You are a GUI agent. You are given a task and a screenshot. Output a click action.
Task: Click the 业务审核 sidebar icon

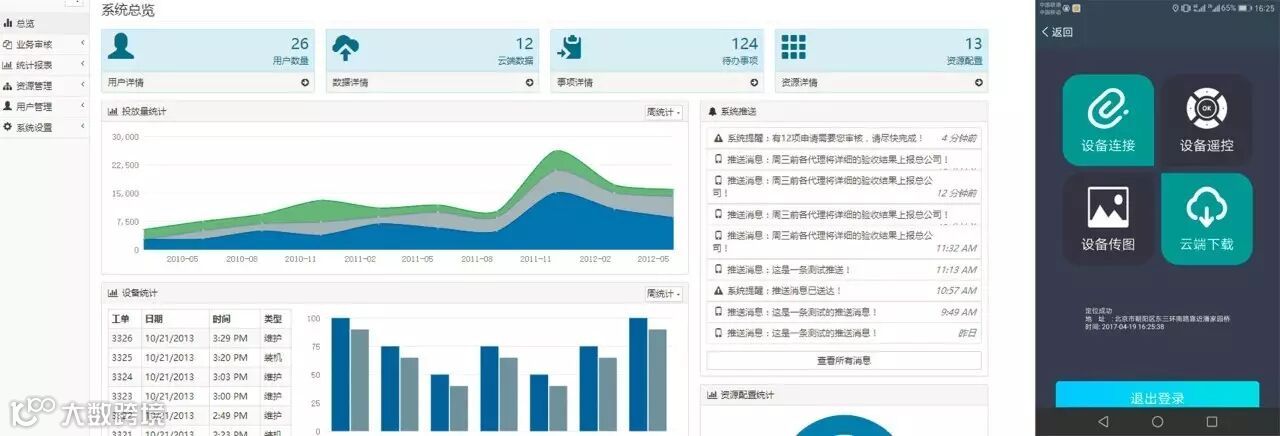8,44
